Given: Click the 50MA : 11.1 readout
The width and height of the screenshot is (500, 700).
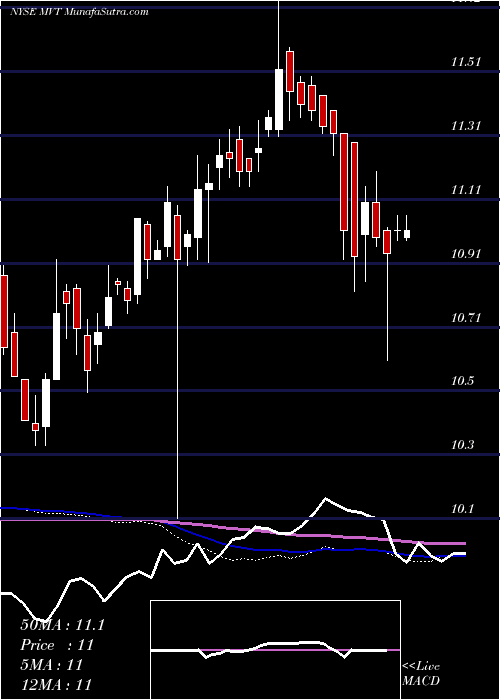Looking at the screenshot, I should pyautogui.click(x=62, y=625).
